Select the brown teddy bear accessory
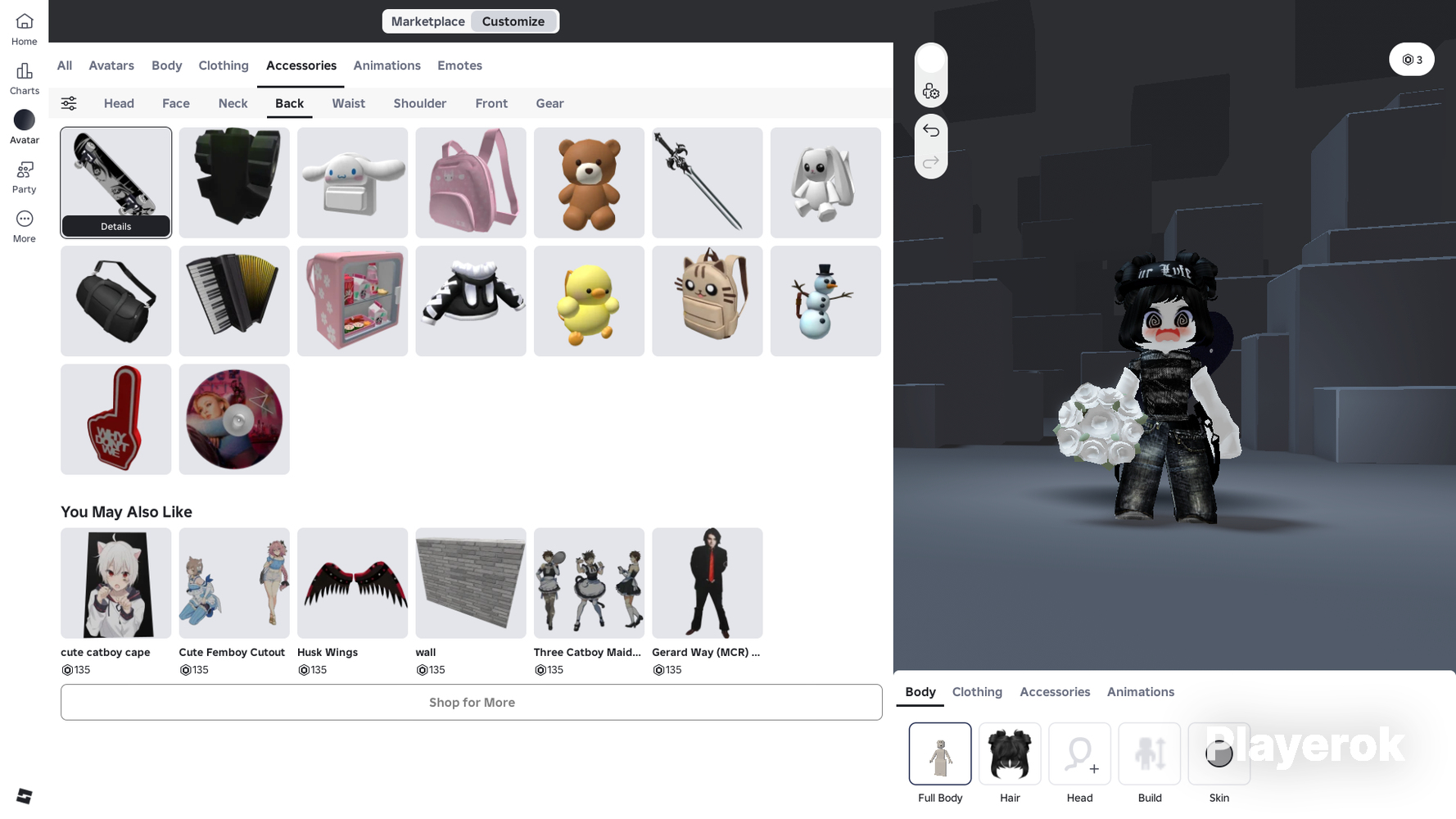 pos(589,183)
